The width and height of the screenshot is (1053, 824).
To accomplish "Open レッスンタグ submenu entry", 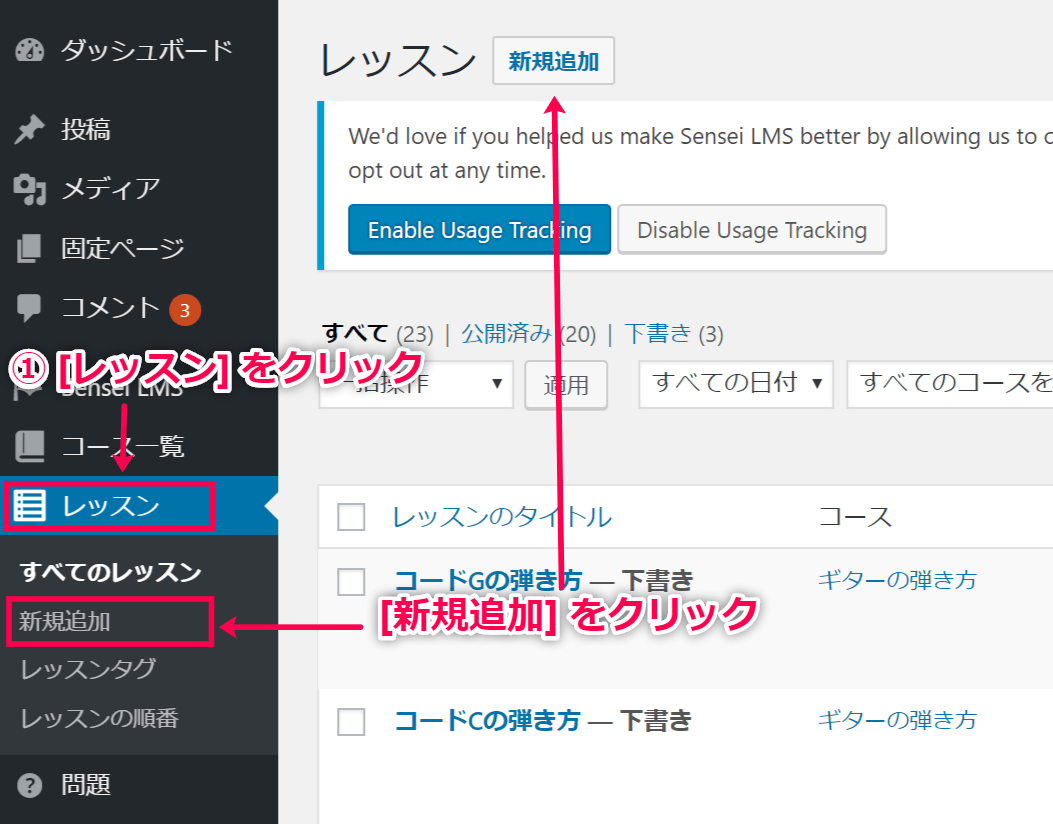I will (x=88, y=670).
